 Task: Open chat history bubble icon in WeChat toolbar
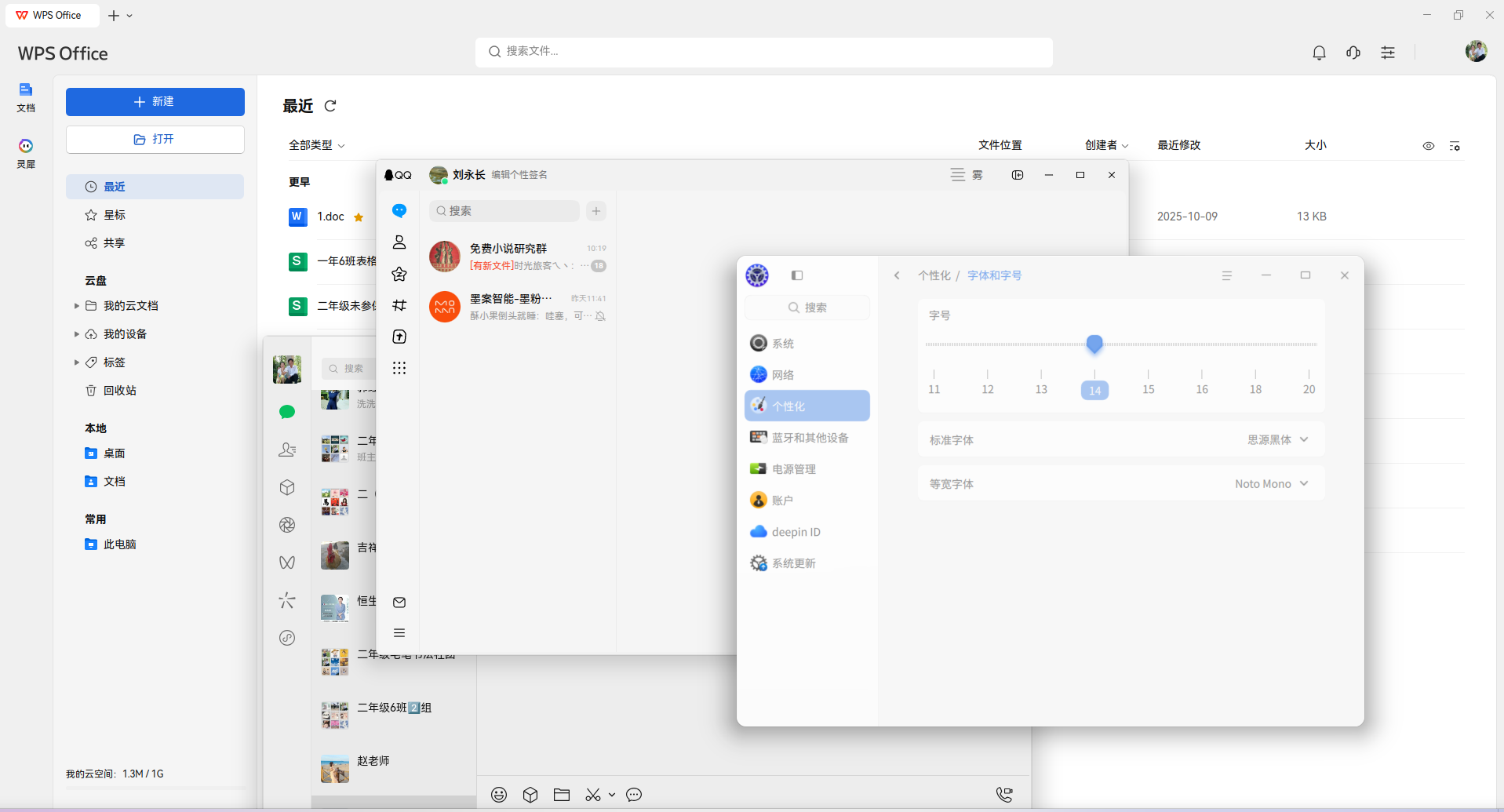coord(634,795)
